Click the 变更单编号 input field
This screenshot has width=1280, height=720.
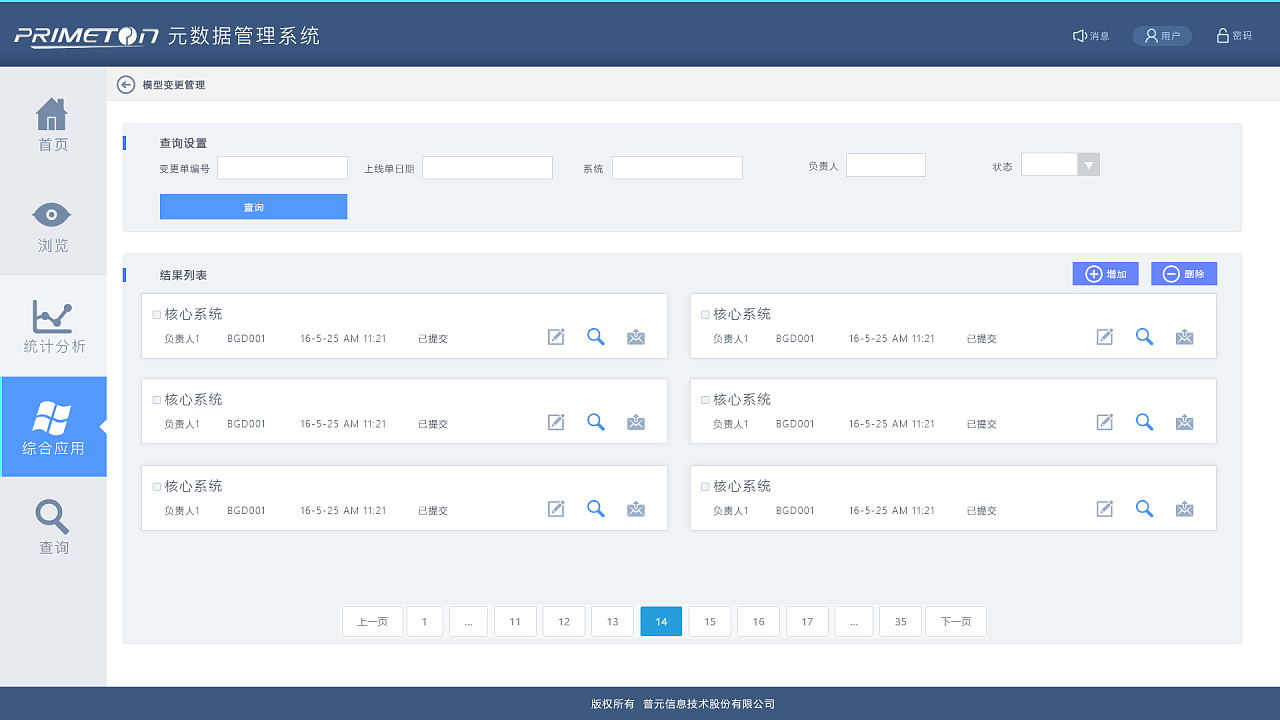pos(282,168)
